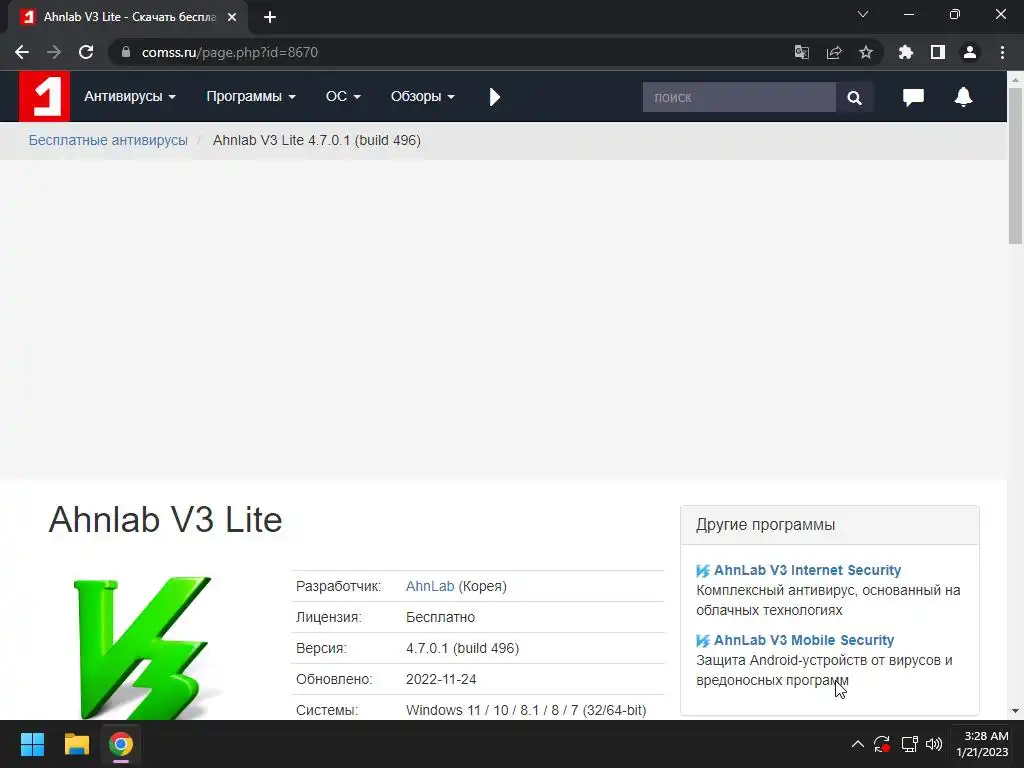The width and height of the screenshot is (1024, 768).
Task: Open the comments chat bubble icon
Action: [x=913, y=97]
